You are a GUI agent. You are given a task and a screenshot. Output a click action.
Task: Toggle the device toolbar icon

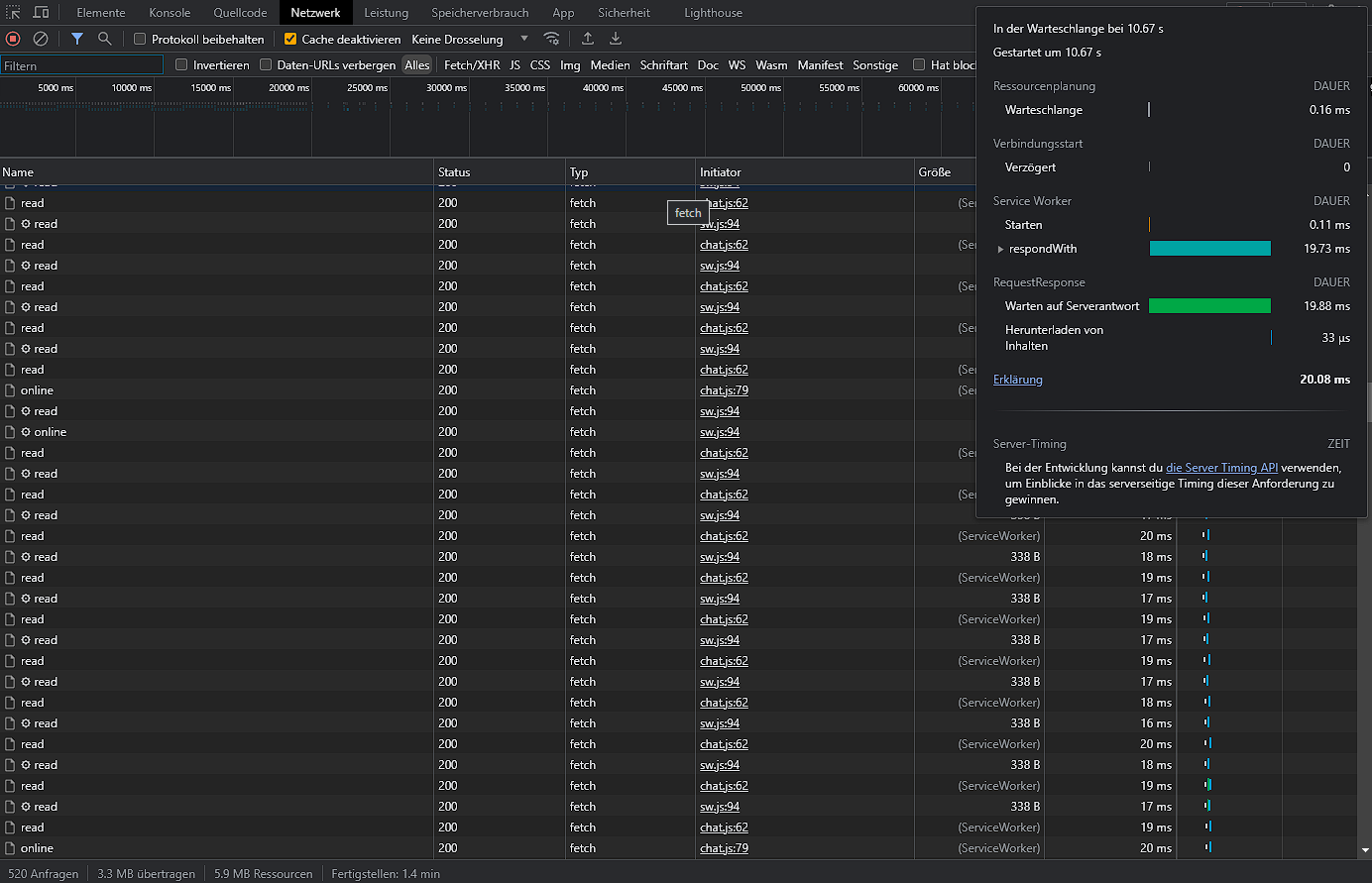click(42, 13)
